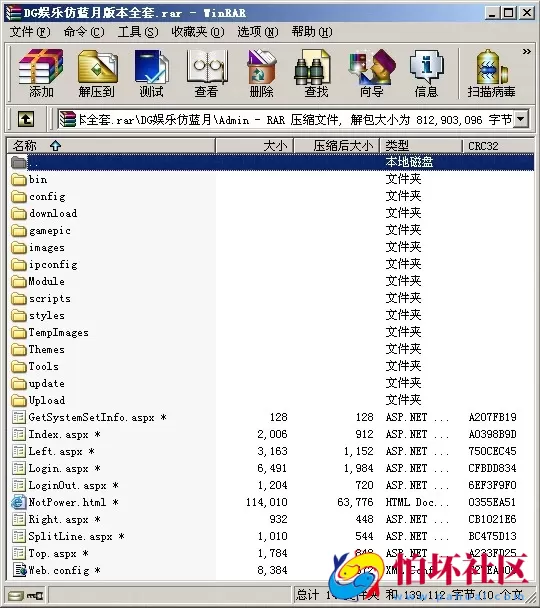Select the Themes folder icon
This screenshot has height=608, width=540.
pyautogui.click(x=19, y=349)
